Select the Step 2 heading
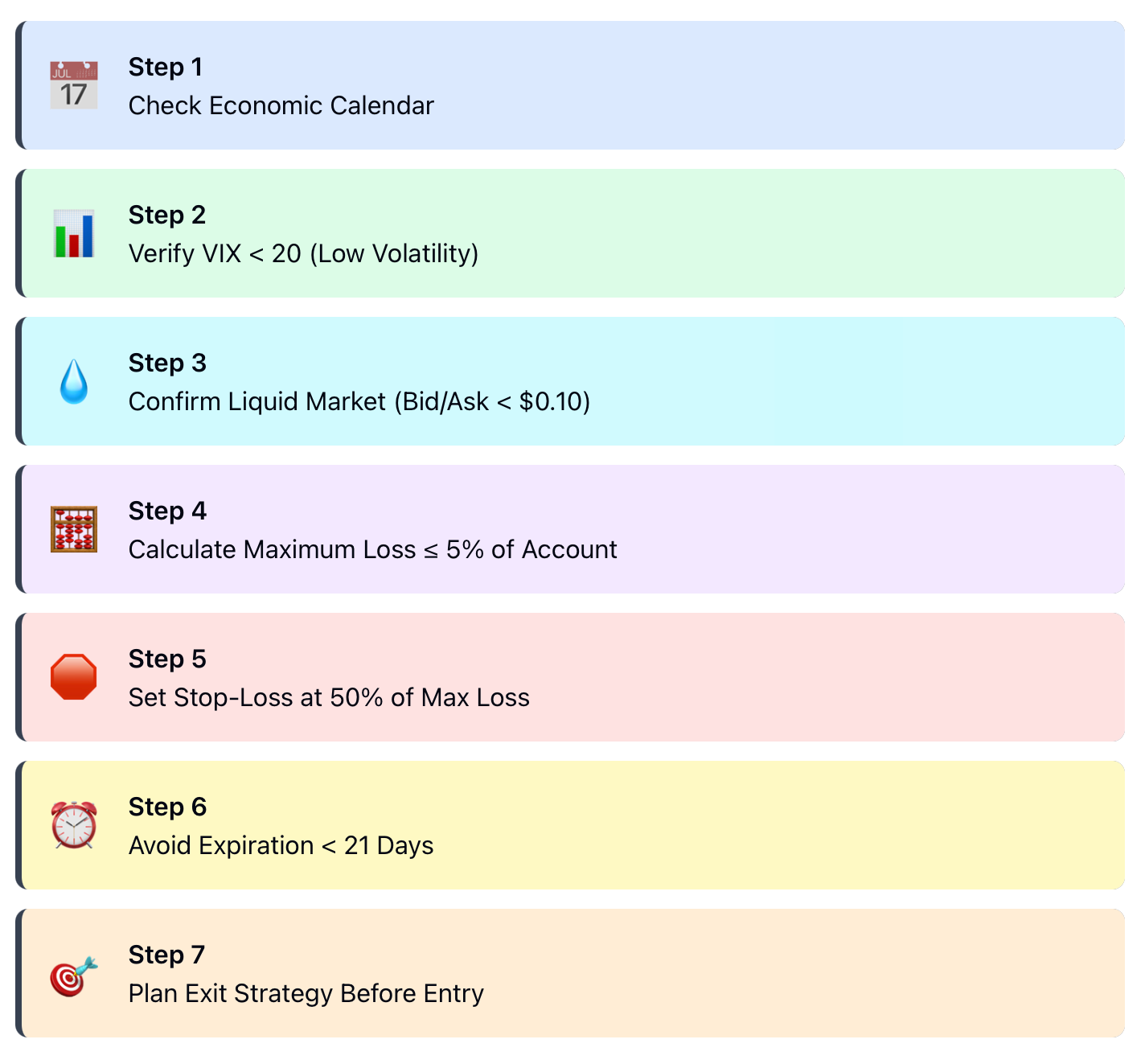 point(167,215)
